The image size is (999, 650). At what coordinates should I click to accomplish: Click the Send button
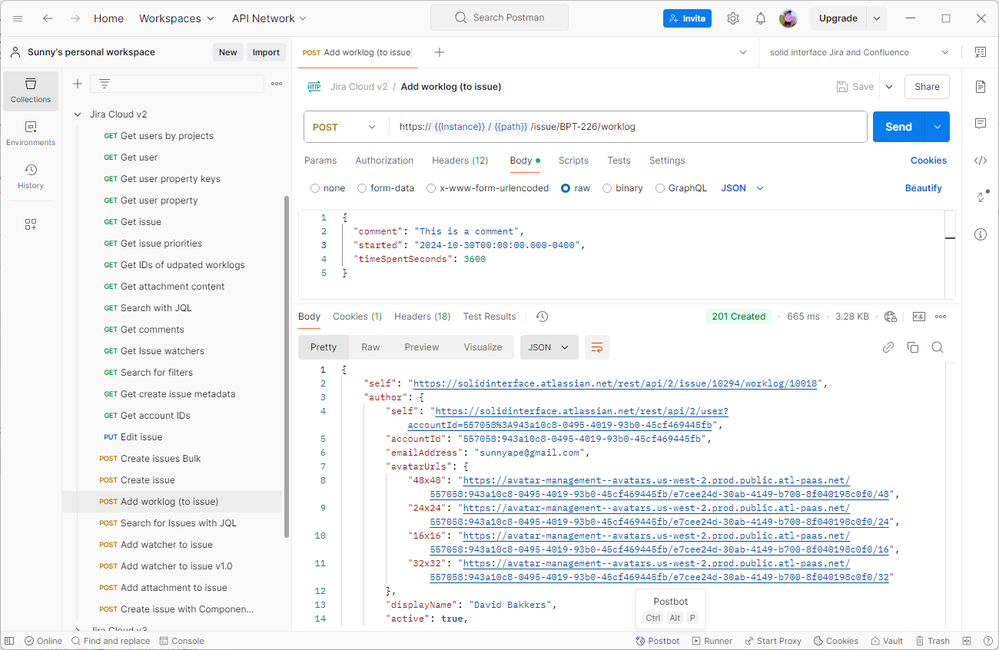[898, 127]
